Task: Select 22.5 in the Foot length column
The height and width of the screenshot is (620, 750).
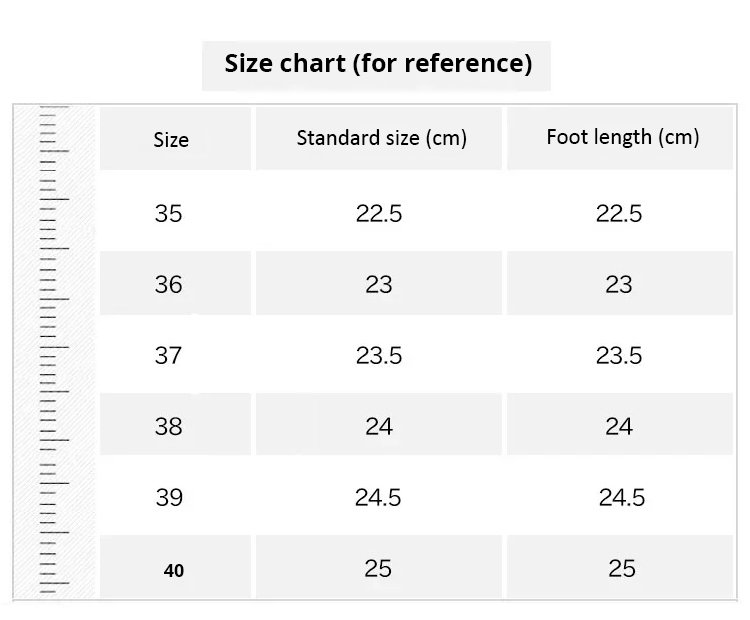Action: pyautogui.click(x=619, y=213)
